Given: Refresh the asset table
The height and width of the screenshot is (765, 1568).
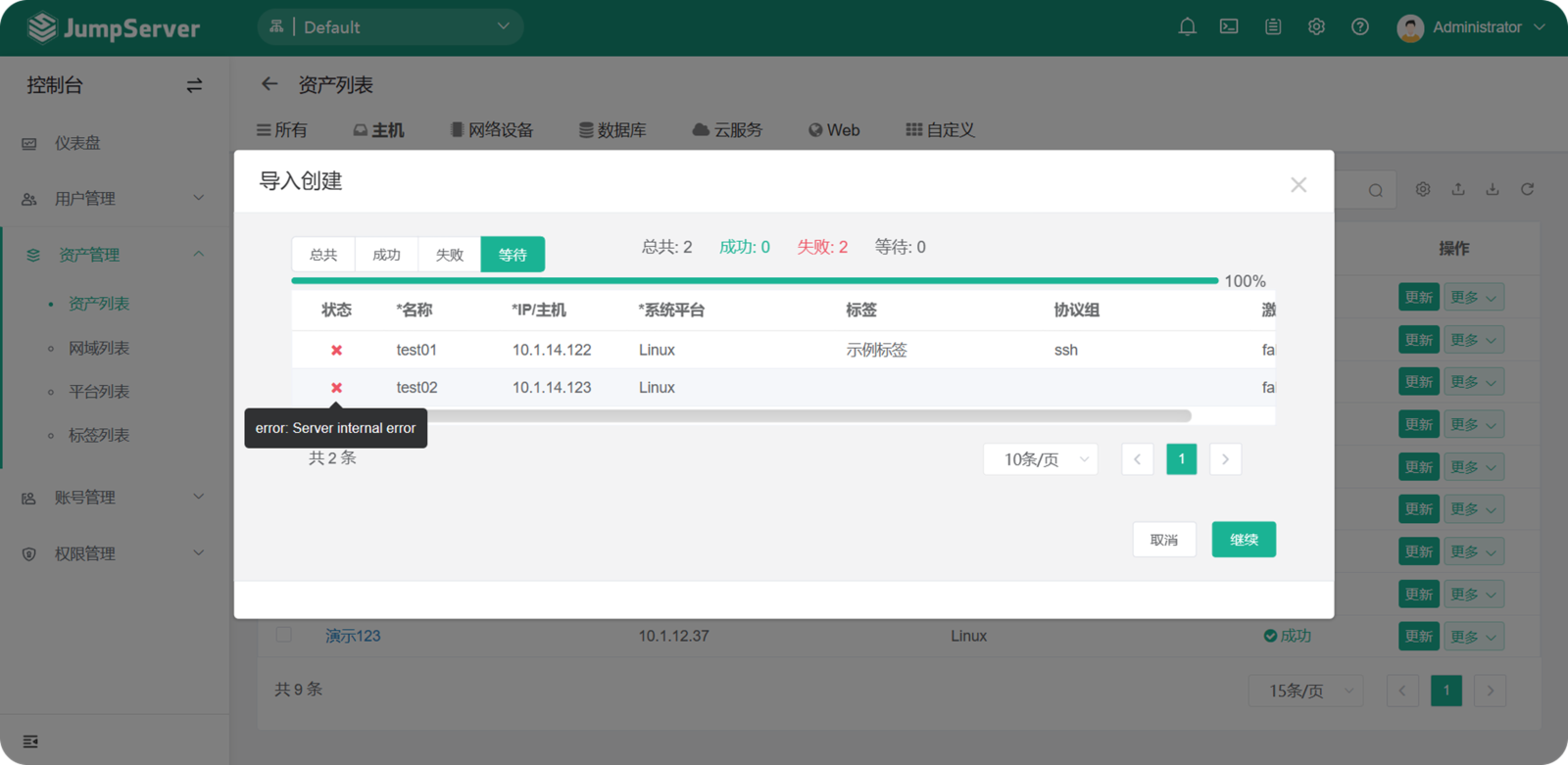Looking at the screenshot, I should pos(1527,189).
